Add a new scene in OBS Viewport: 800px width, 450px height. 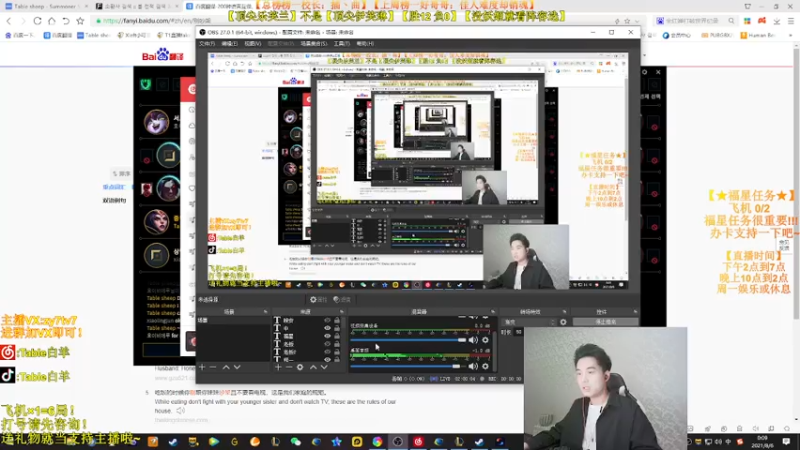pos(202,367)
